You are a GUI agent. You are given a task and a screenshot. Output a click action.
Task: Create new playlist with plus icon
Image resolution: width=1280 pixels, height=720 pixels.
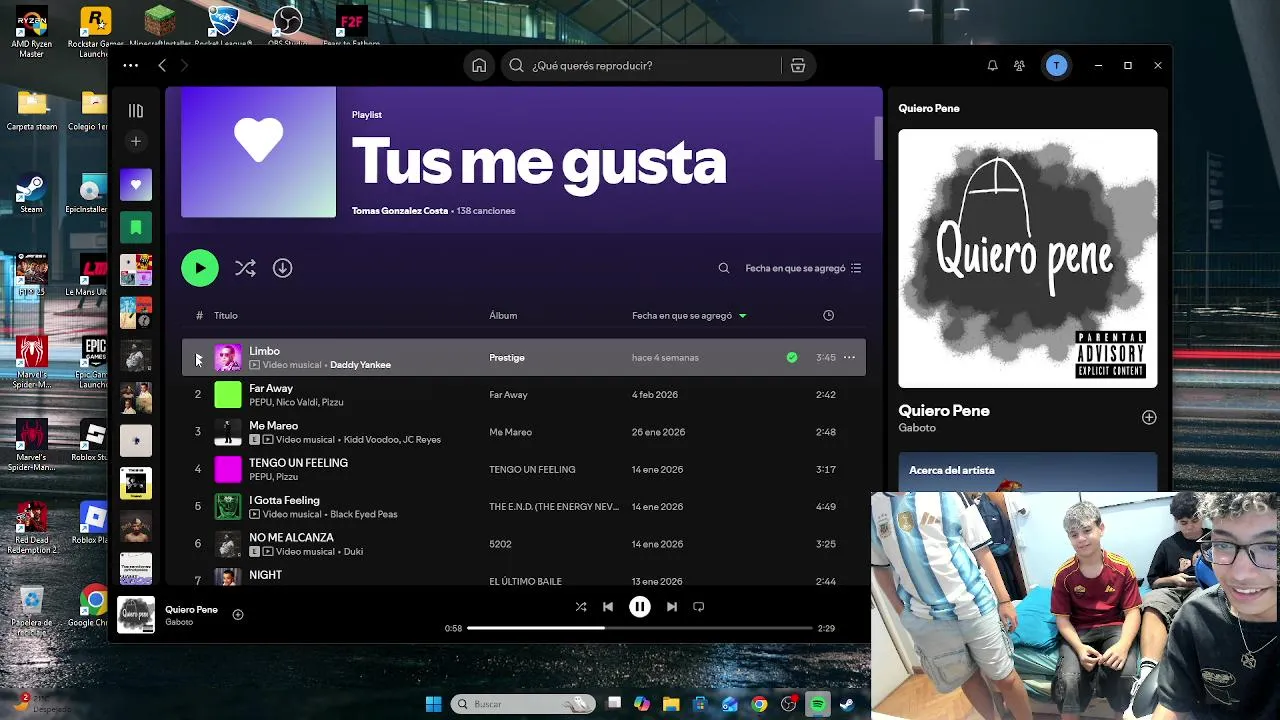click(x=136, y=141)
